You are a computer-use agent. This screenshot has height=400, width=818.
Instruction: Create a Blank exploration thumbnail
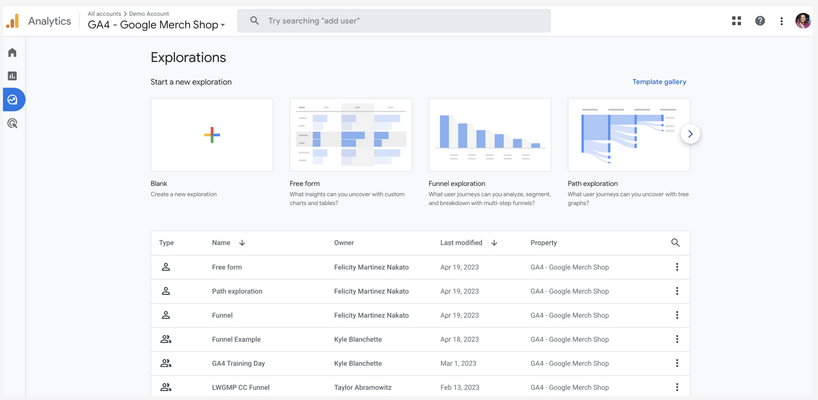(x=212, y=135)
